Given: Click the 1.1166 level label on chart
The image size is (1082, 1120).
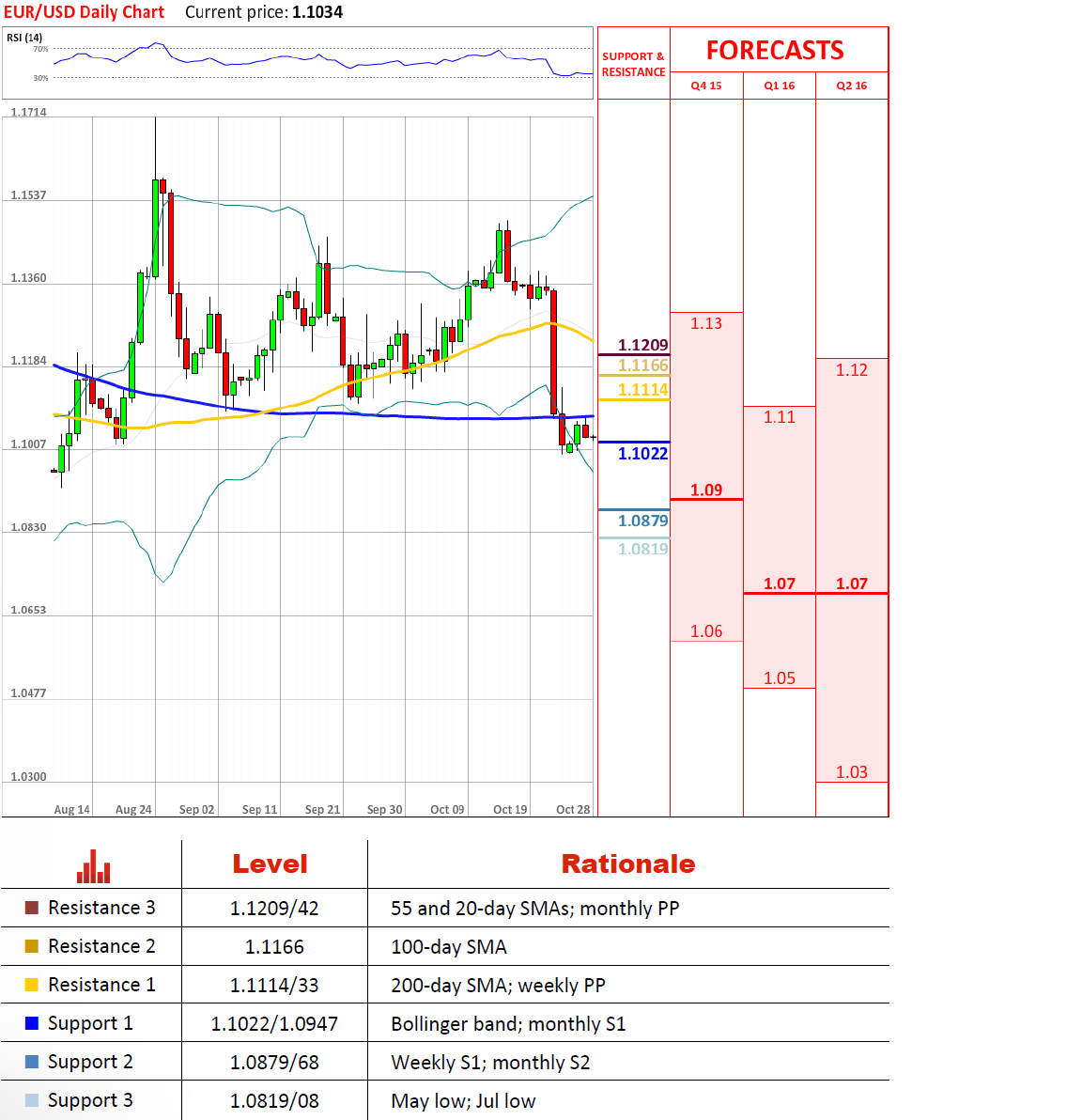Looking at the screenshot, I should (x=642, y=366).
